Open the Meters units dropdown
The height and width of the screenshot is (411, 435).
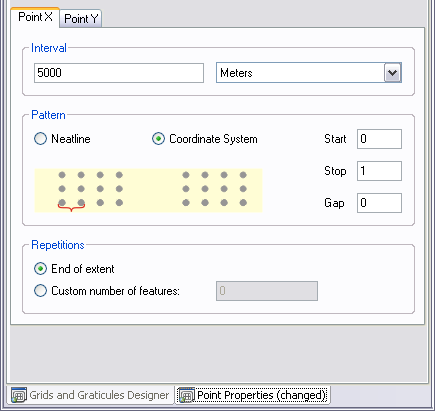(x=393, y=73)
